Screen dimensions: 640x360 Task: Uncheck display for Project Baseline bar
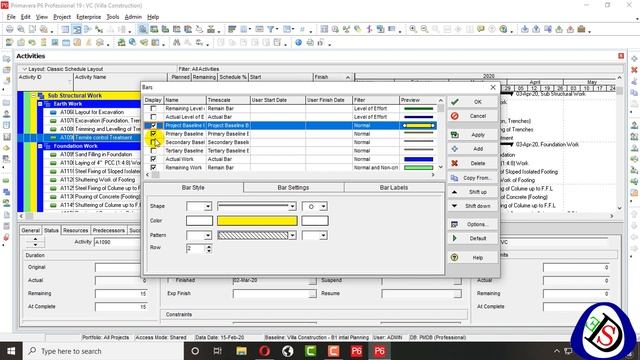(153, 125)
